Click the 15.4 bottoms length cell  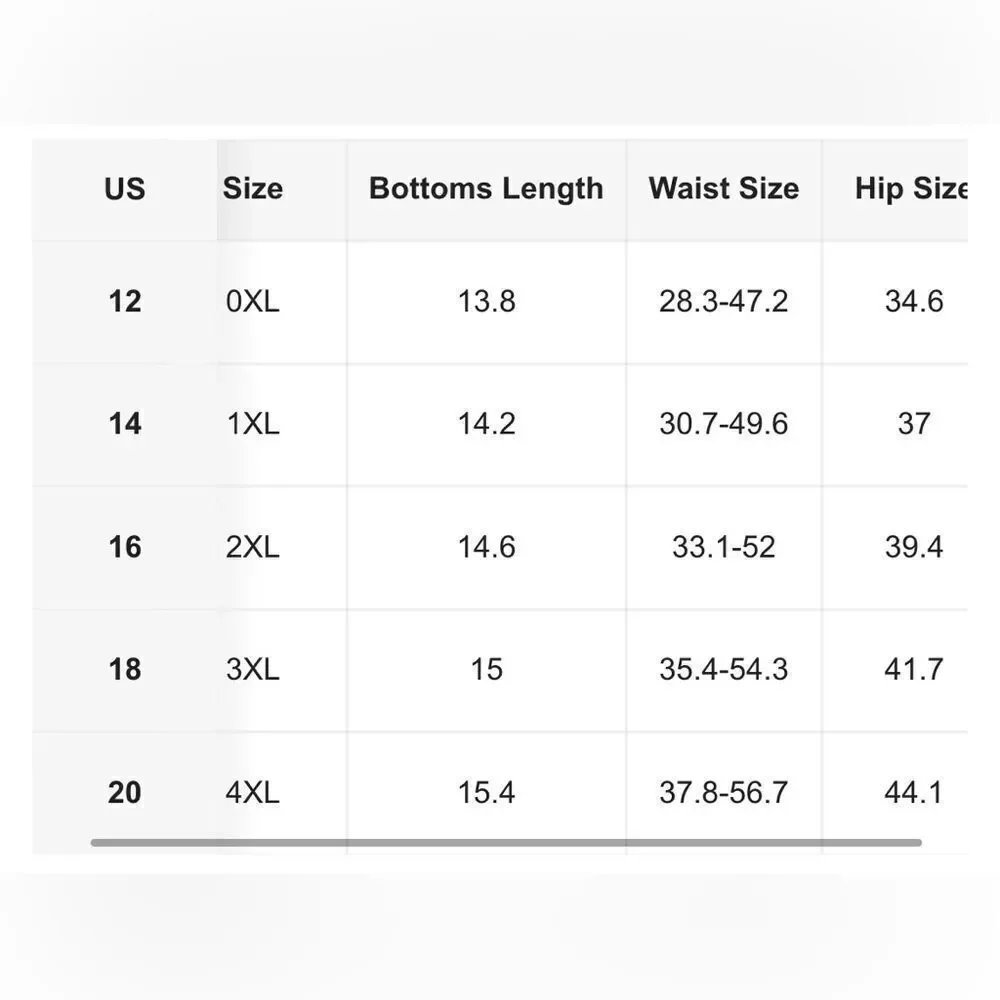tap(487, 792)
